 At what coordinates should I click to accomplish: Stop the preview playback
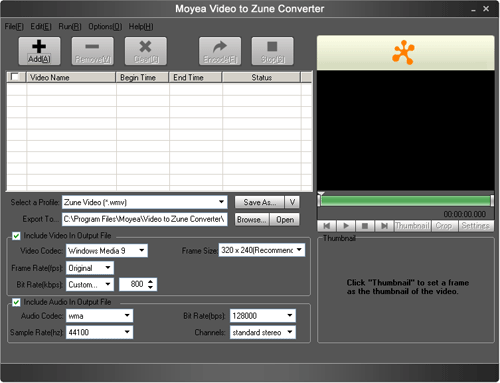tap(365, 226)
